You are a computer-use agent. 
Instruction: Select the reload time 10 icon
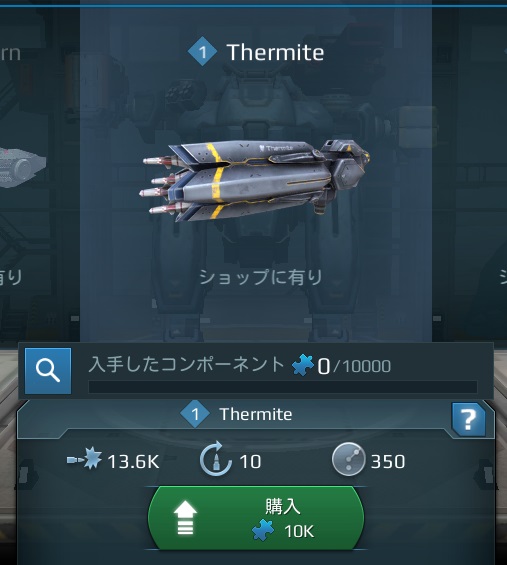coord(215,459)
